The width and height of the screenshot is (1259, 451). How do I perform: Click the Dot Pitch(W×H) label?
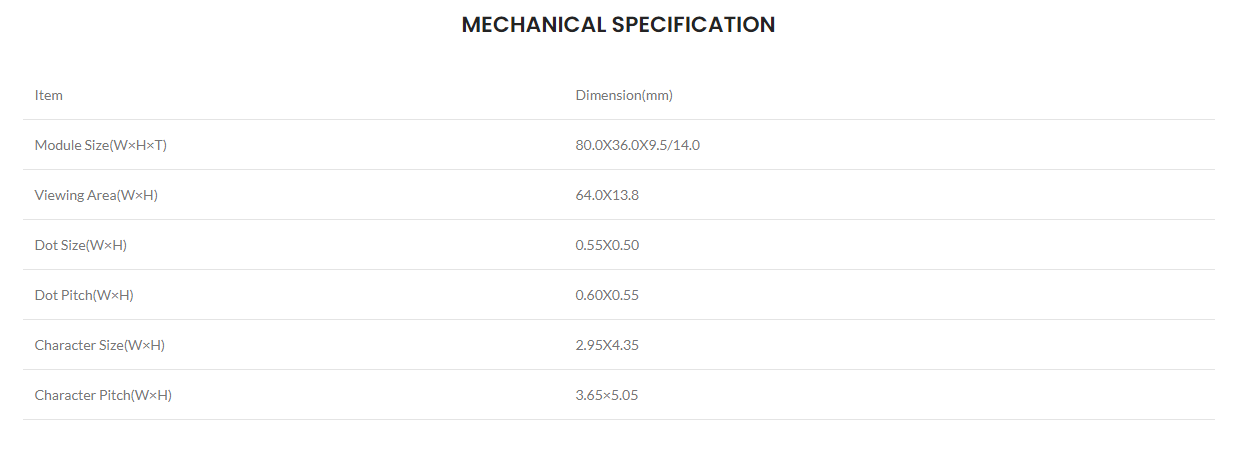[84, 295]
